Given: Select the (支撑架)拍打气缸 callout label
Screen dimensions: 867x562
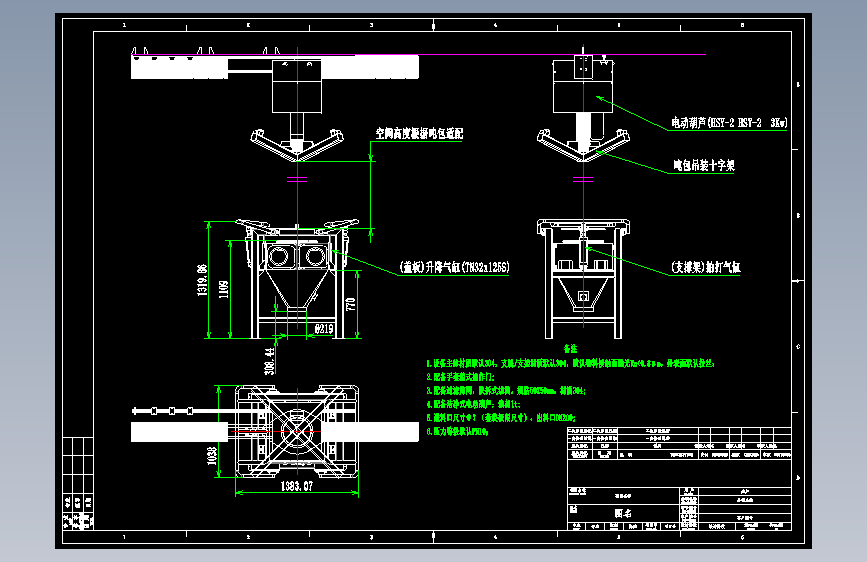Looking at the screenshot, I should click(706, 267).
